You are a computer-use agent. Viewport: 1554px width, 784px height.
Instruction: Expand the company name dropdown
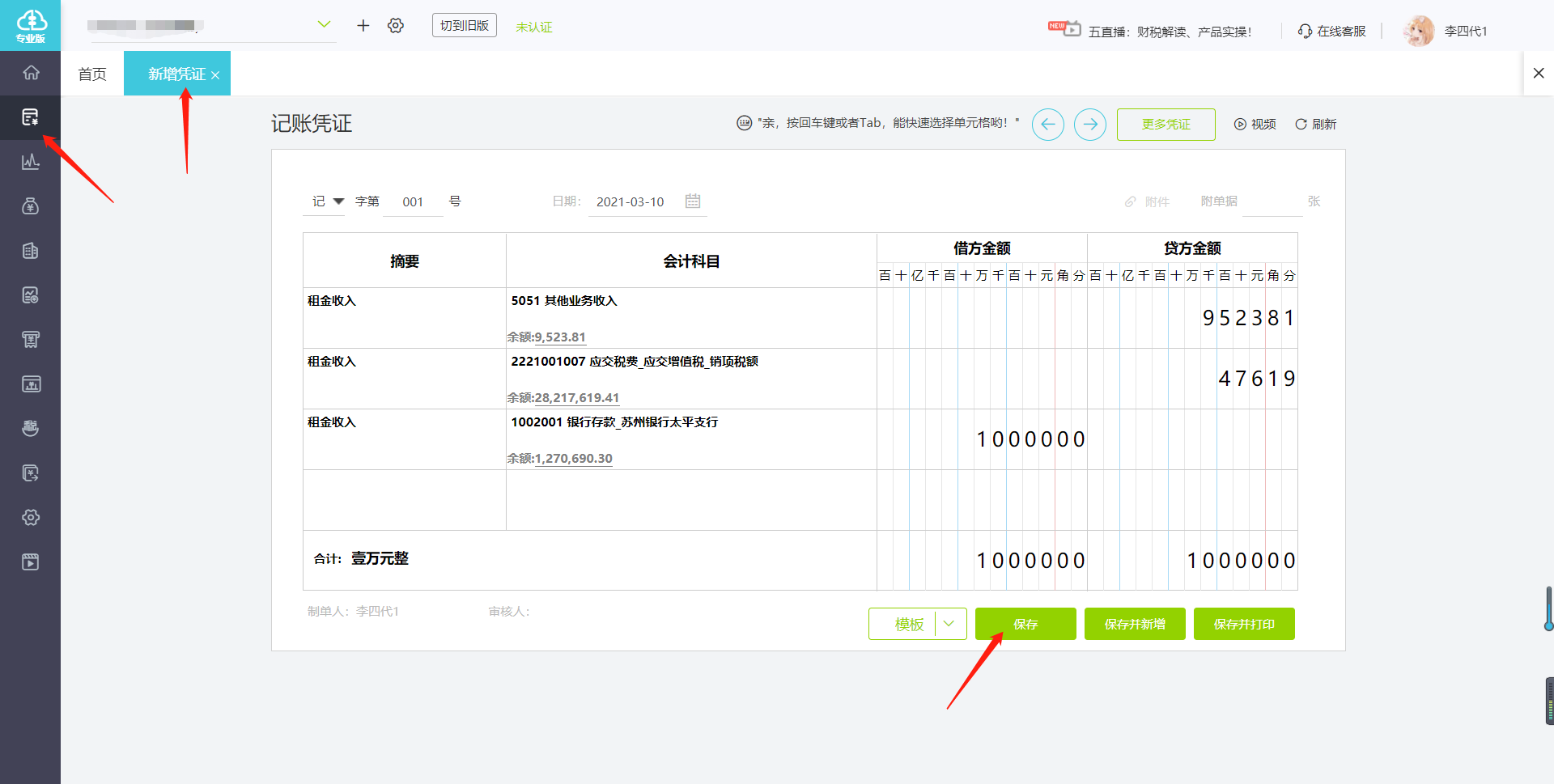[324, 25]
